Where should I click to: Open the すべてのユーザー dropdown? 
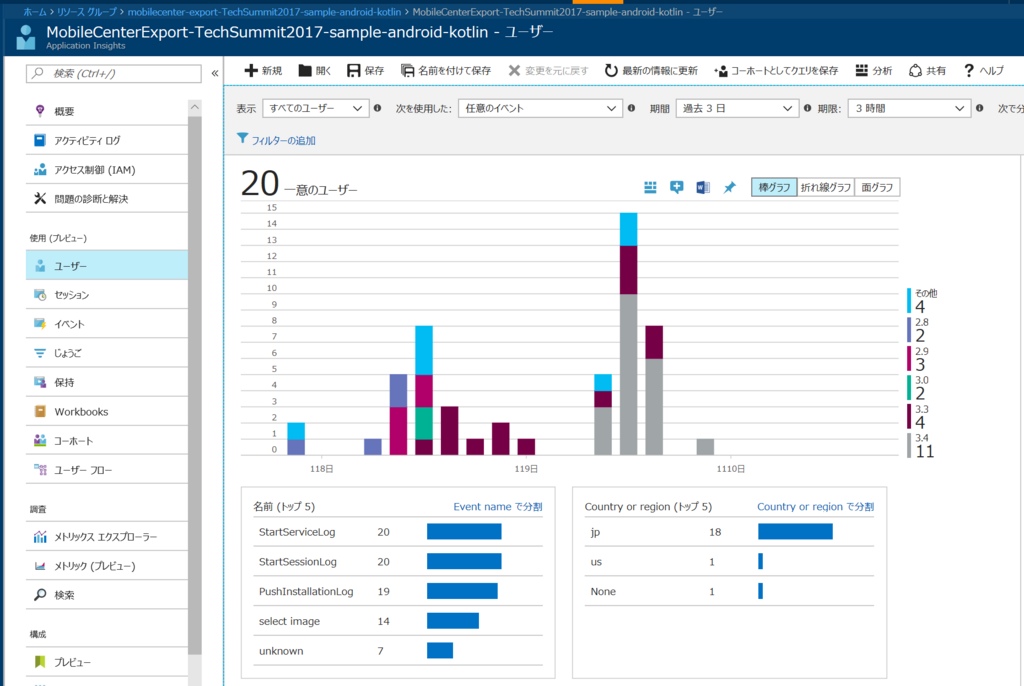coord(315,108)
